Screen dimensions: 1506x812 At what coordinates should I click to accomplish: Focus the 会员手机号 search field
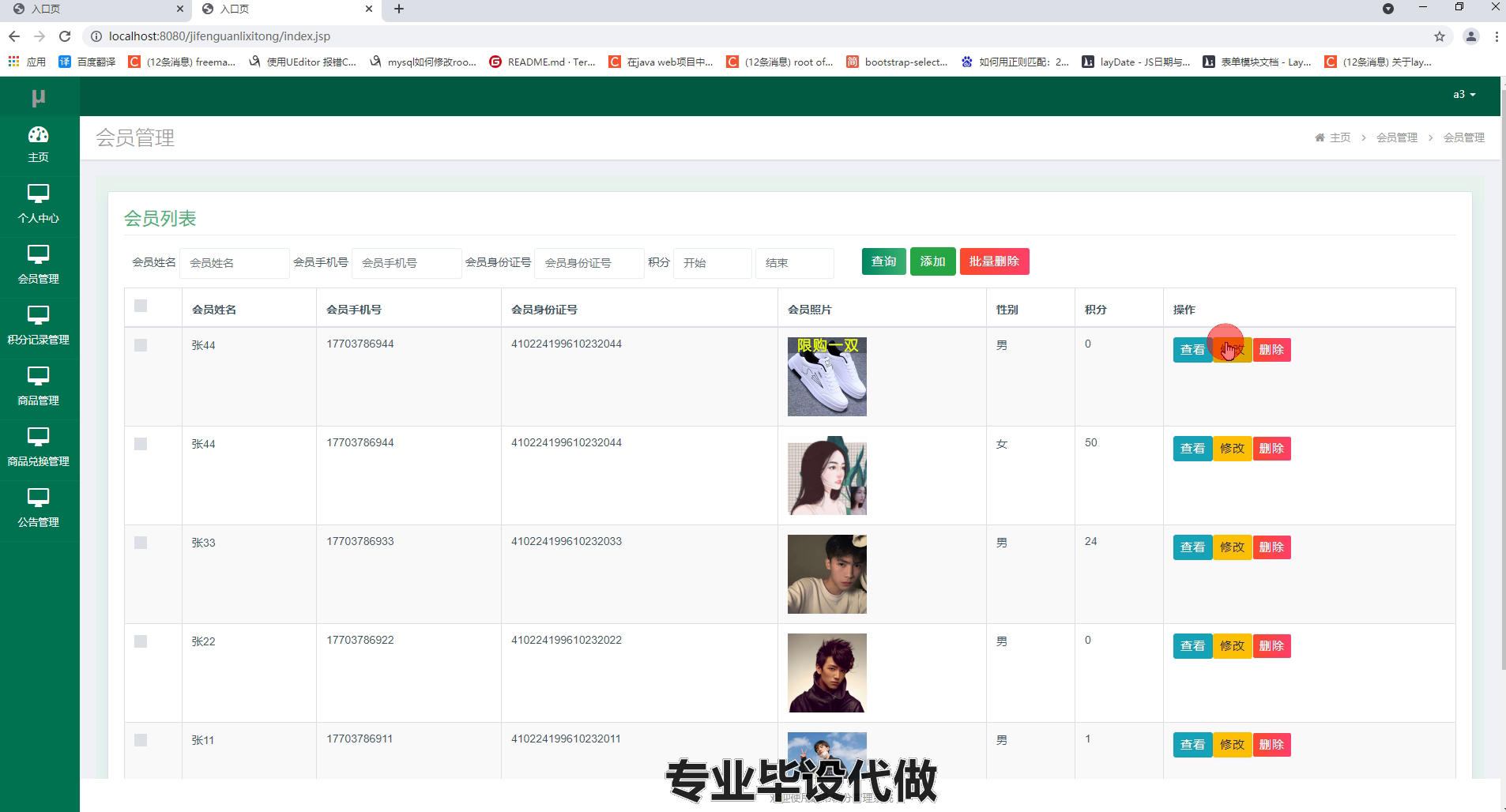[406, 263]
